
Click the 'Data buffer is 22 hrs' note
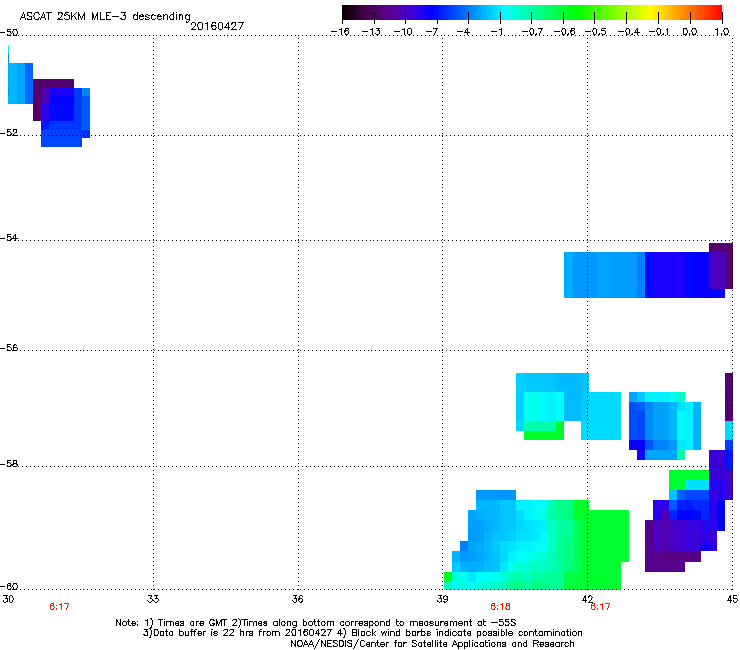pos(362,633)
